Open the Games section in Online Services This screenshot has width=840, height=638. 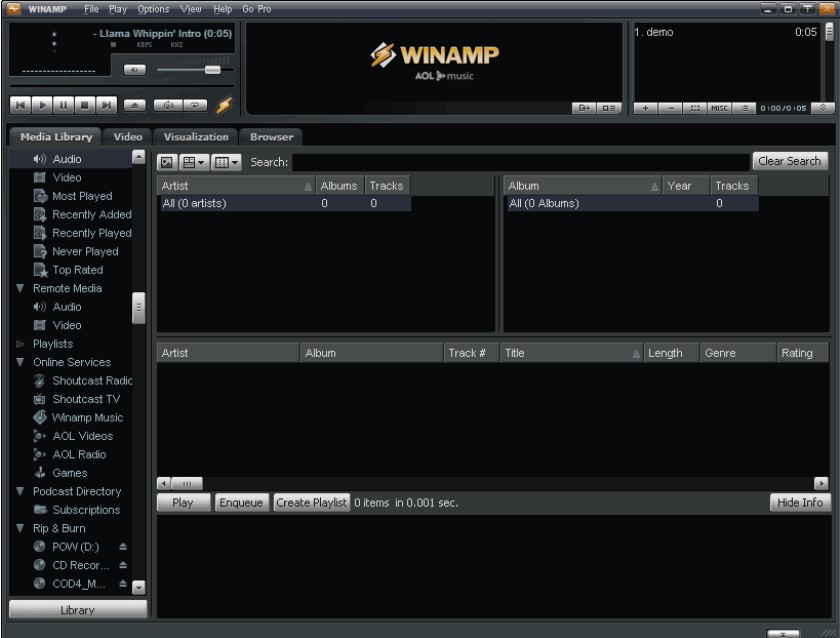click(x=70, y=471)
